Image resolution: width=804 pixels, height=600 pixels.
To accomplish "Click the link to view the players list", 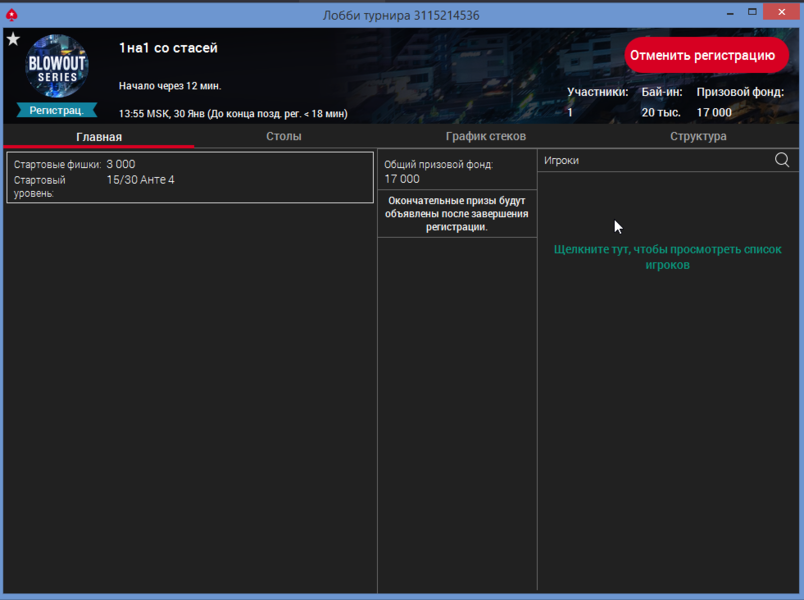I will coord(667,257).
